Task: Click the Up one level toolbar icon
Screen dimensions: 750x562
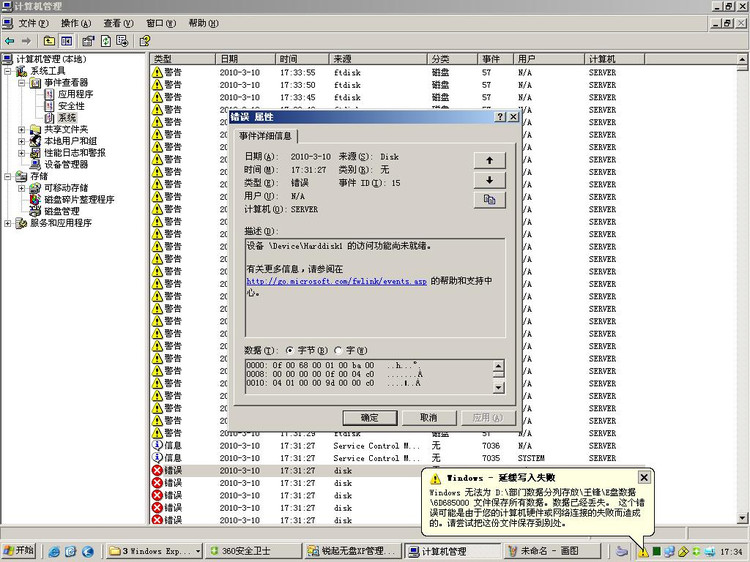Action: [49, 41]
